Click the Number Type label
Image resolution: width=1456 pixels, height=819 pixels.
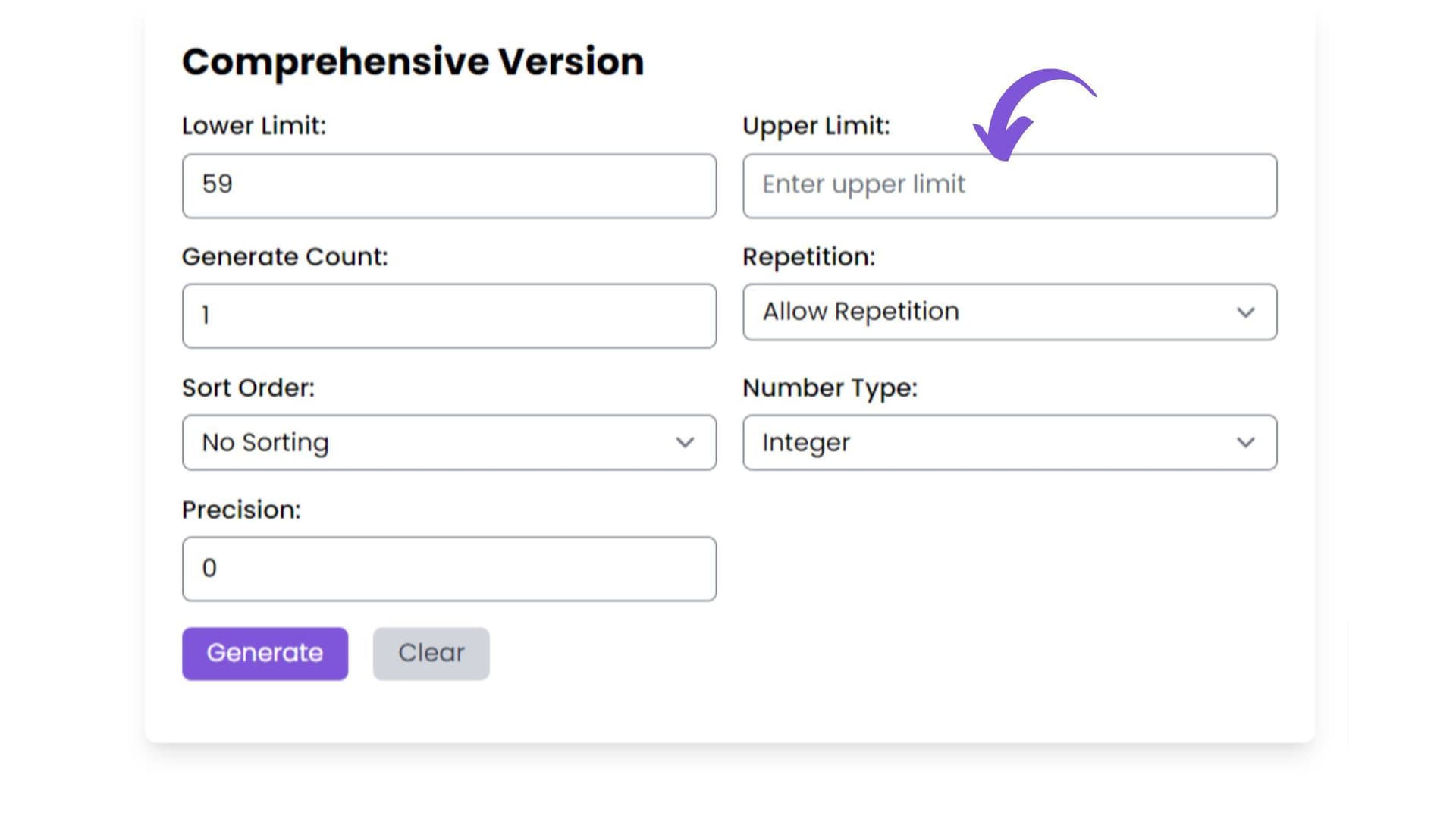click(x=830, y=388)
